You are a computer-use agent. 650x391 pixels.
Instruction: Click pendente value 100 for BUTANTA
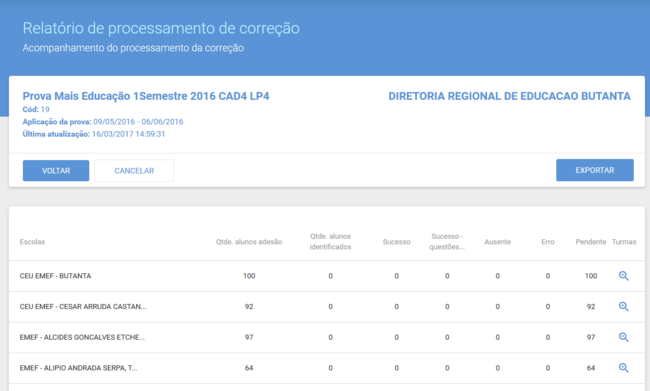pyautogui.click(x=591, y=276)
